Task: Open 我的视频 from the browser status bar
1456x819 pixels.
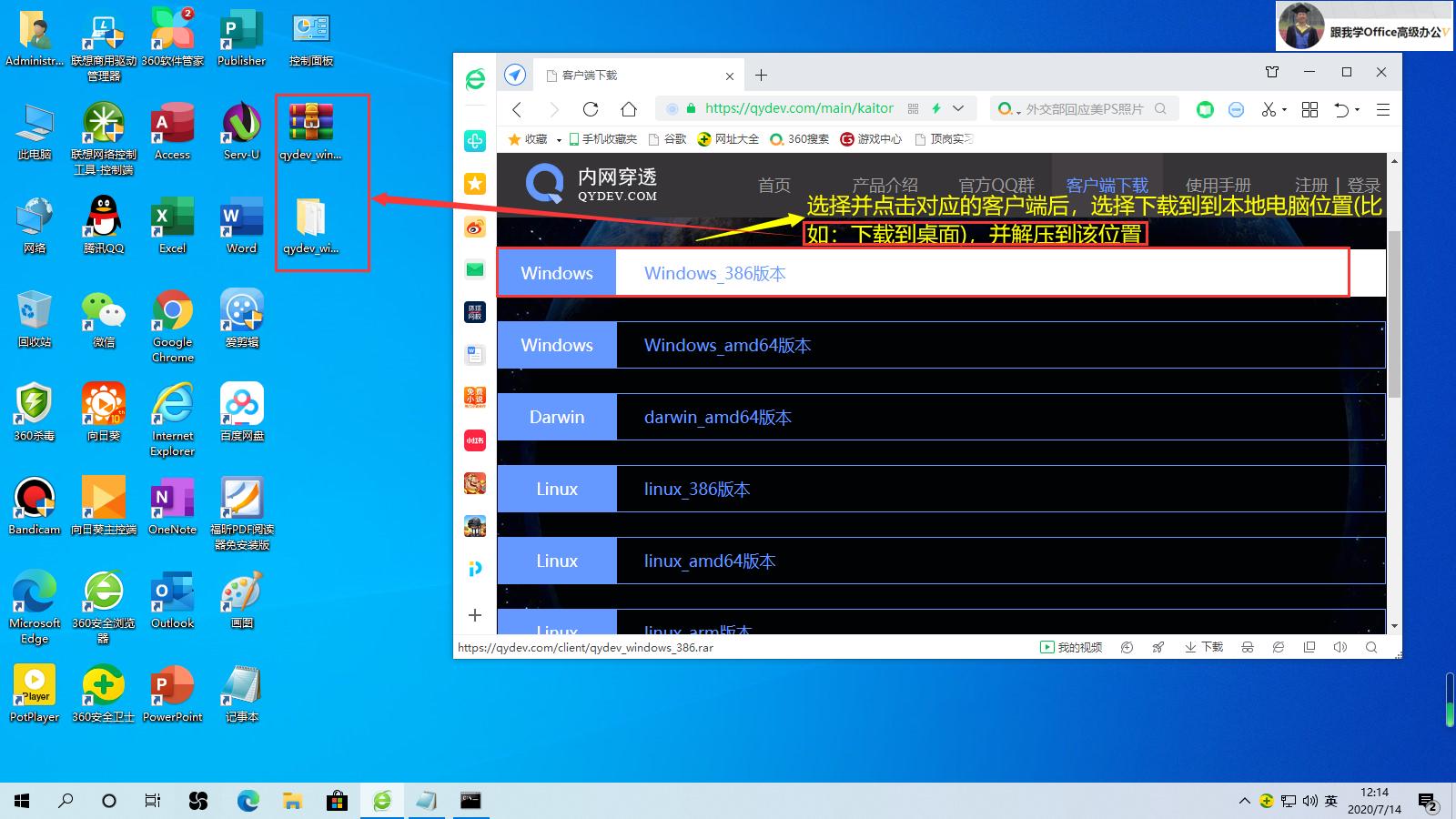Action: click(1072, 647)
